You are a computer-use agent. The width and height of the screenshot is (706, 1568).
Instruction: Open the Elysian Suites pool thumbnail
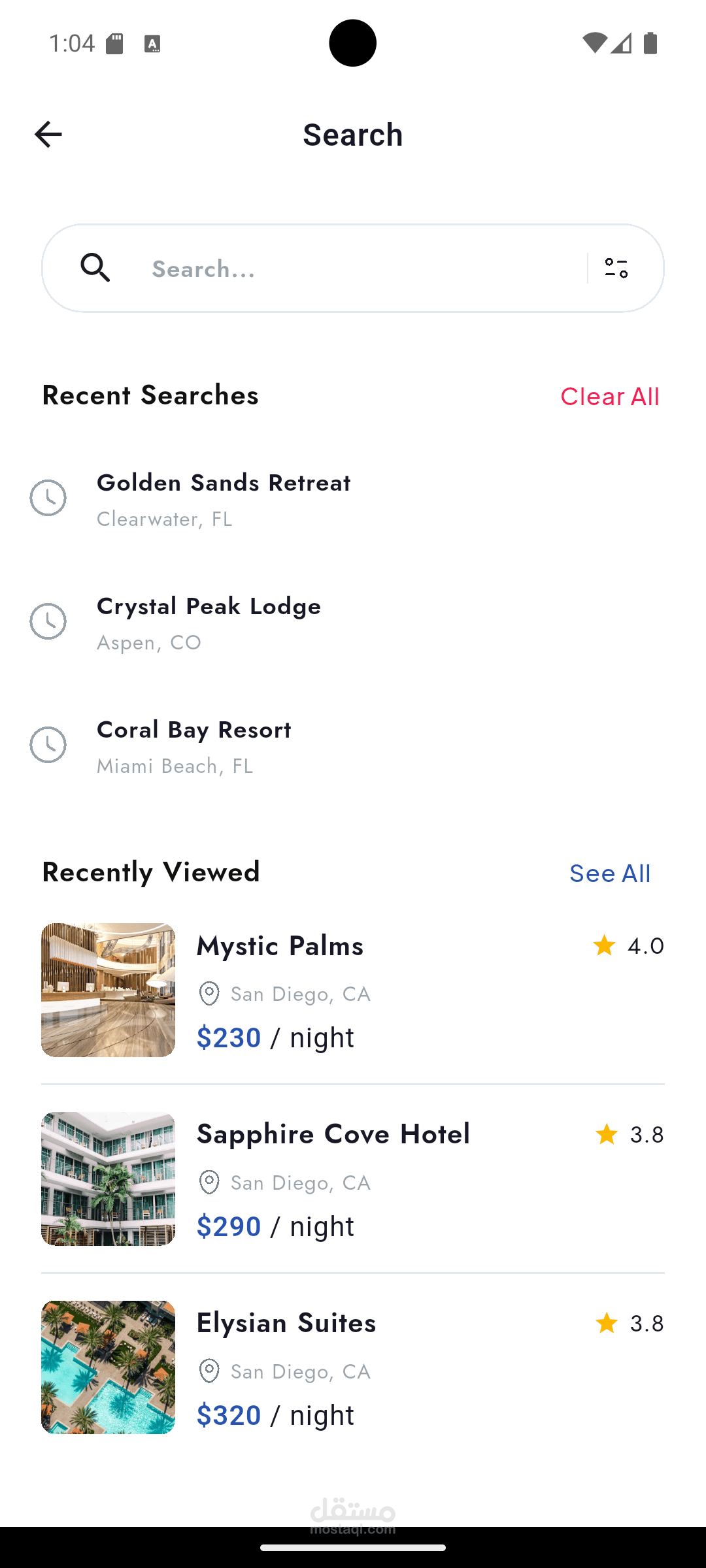[x=108, y=1367]
